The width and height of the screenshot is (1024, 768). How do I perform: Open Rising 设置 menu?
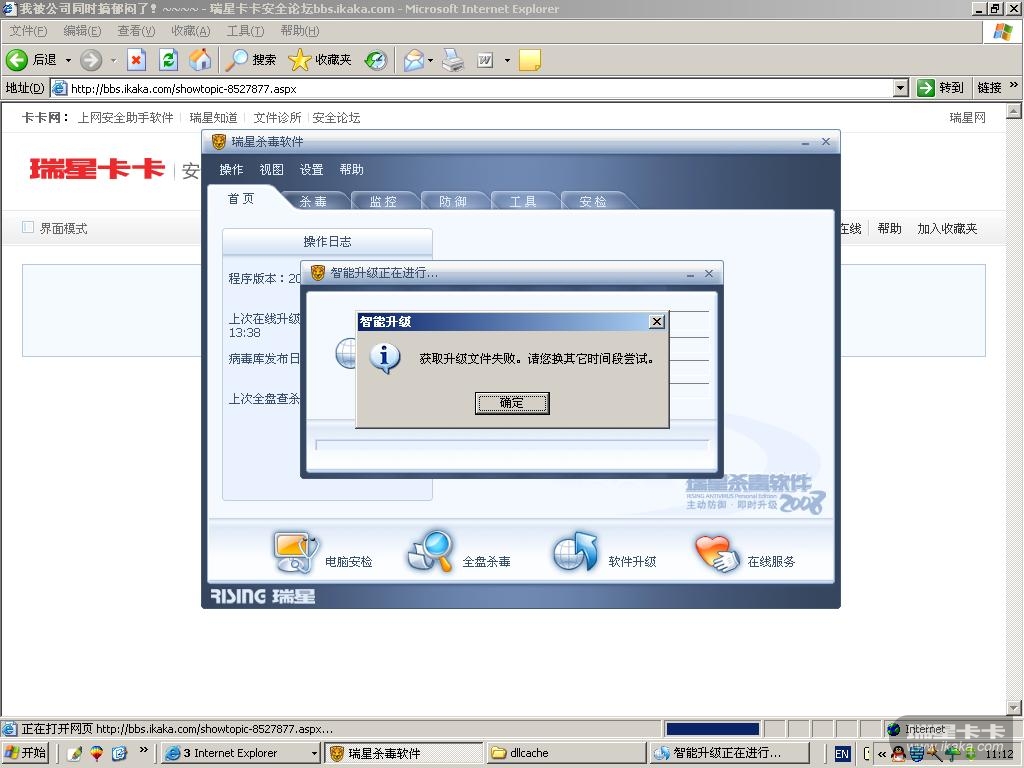[x=312, y=170]
